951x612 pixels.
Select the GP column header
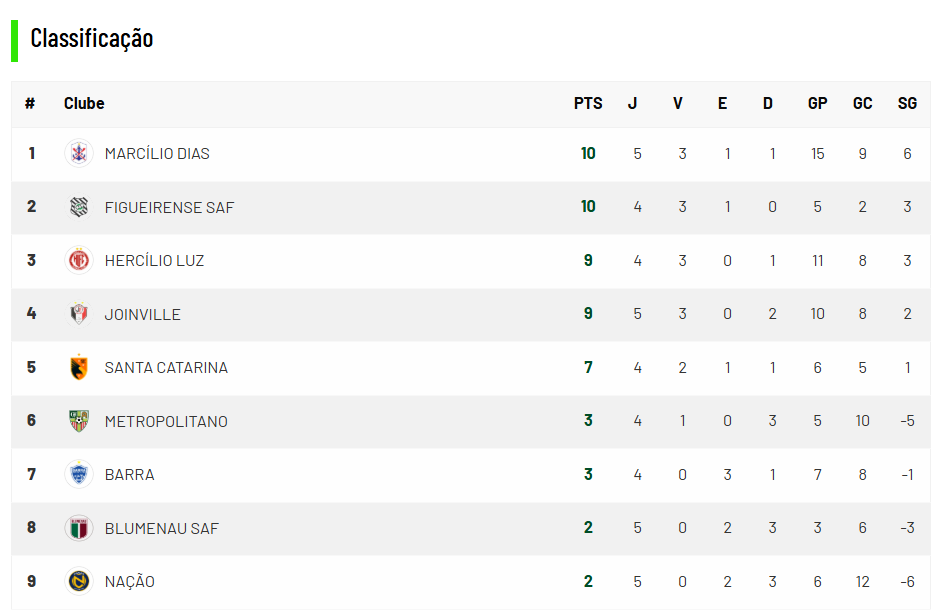[818, 104]
